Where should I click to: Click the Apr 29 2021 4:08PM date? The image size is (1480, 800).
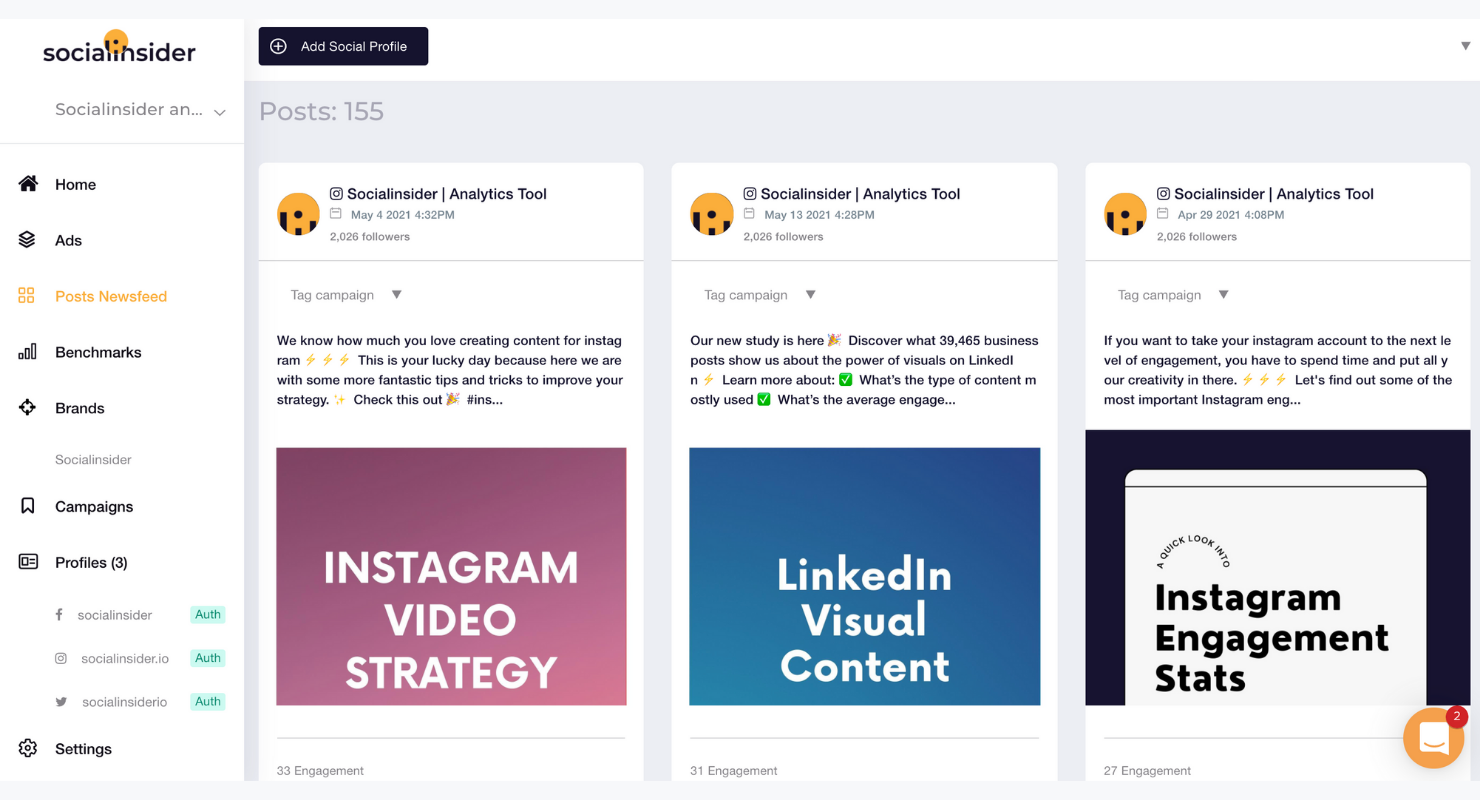pyautogui.click(x=1231, y=215)
